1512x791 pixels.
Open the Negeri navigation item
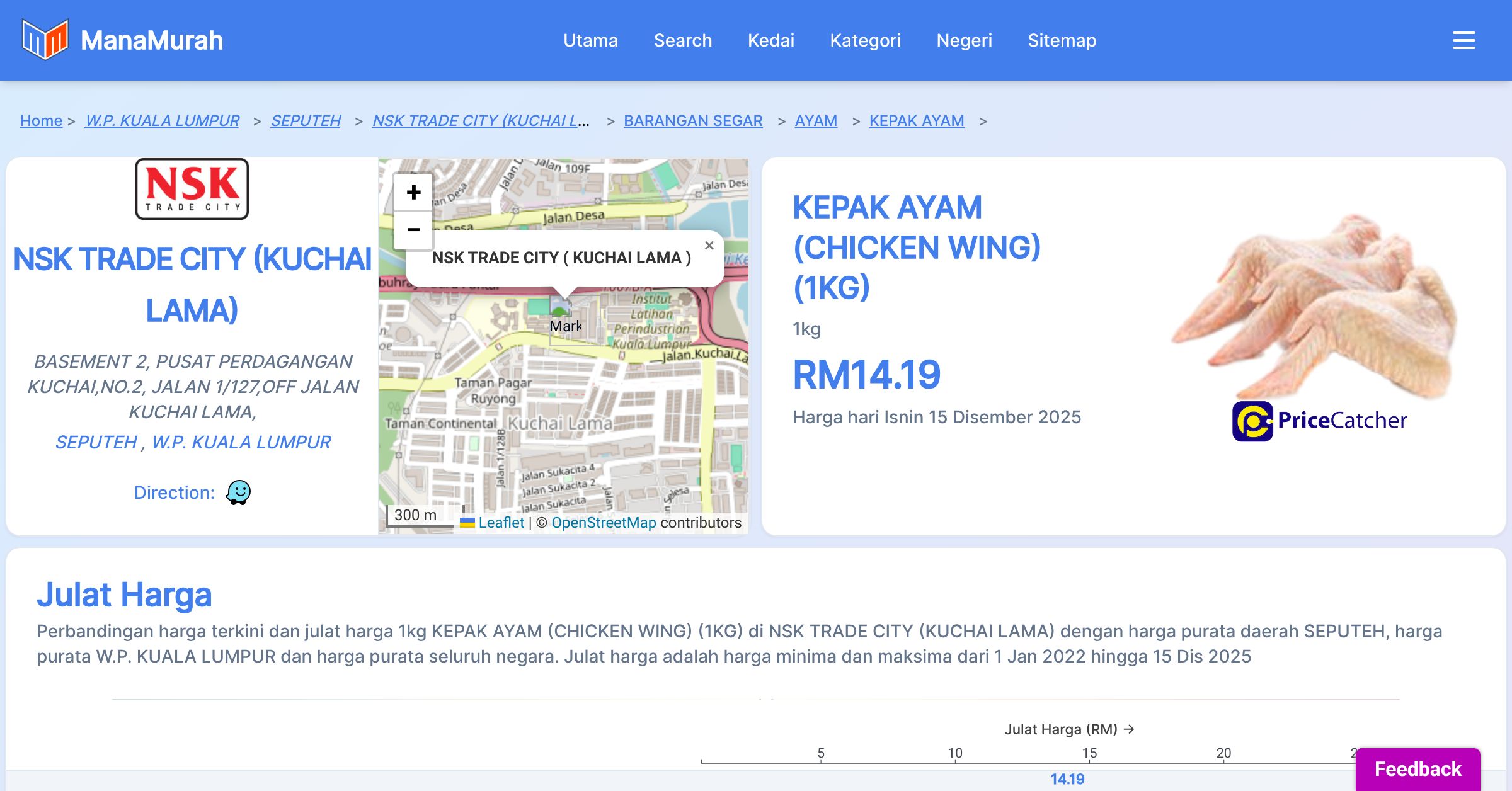tap(964, 40)
